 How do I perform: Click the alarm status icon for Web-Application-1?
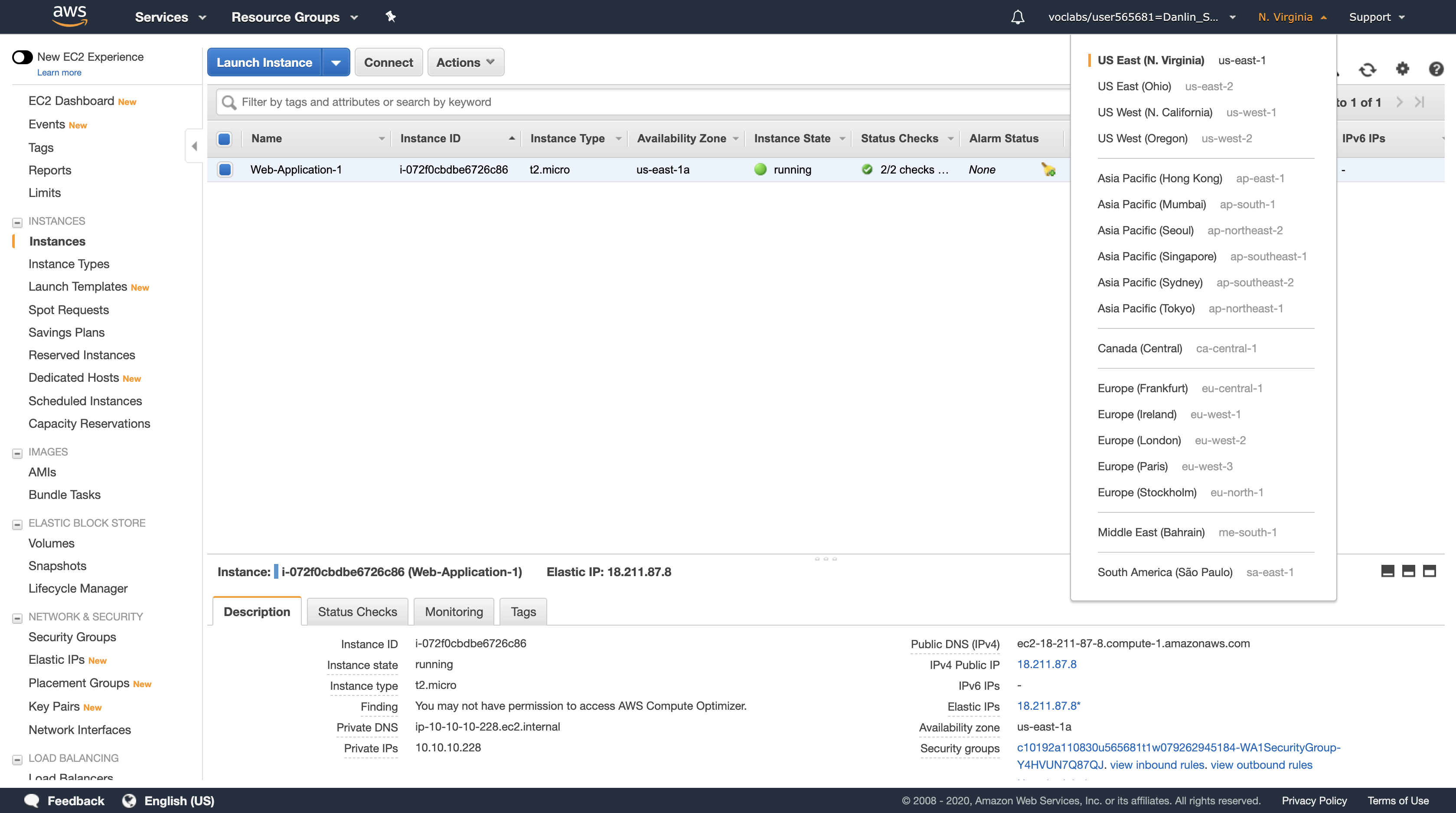tap(1048, 170)
